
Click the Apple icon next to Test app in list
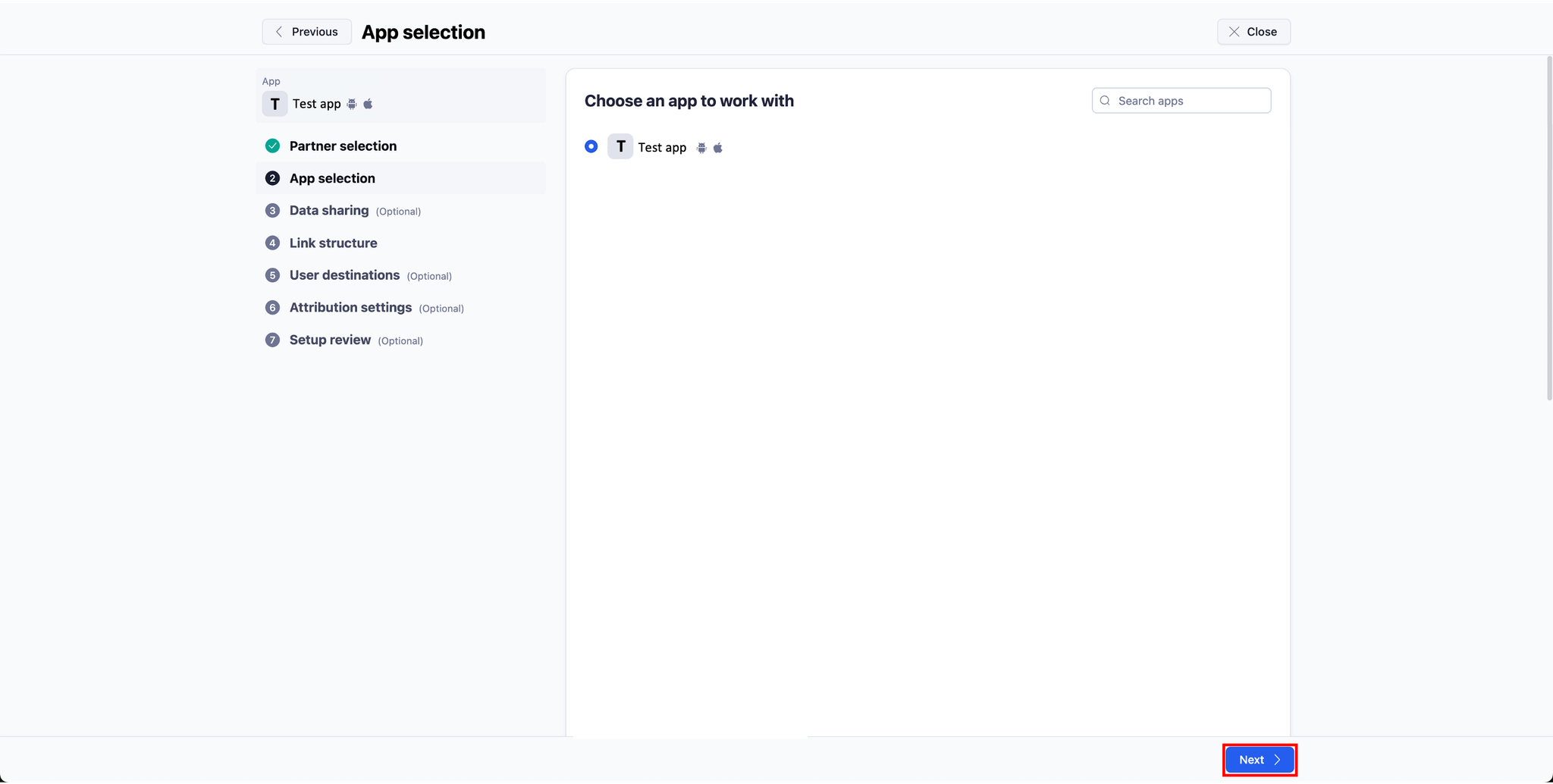pos(718,148)
